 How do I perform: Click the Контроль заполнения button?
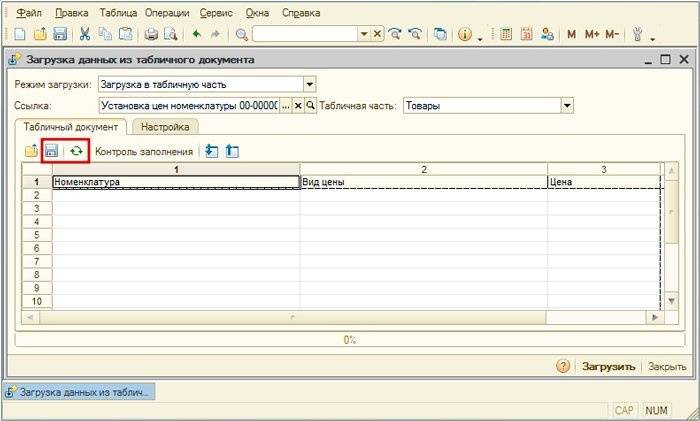coord(144,151)
